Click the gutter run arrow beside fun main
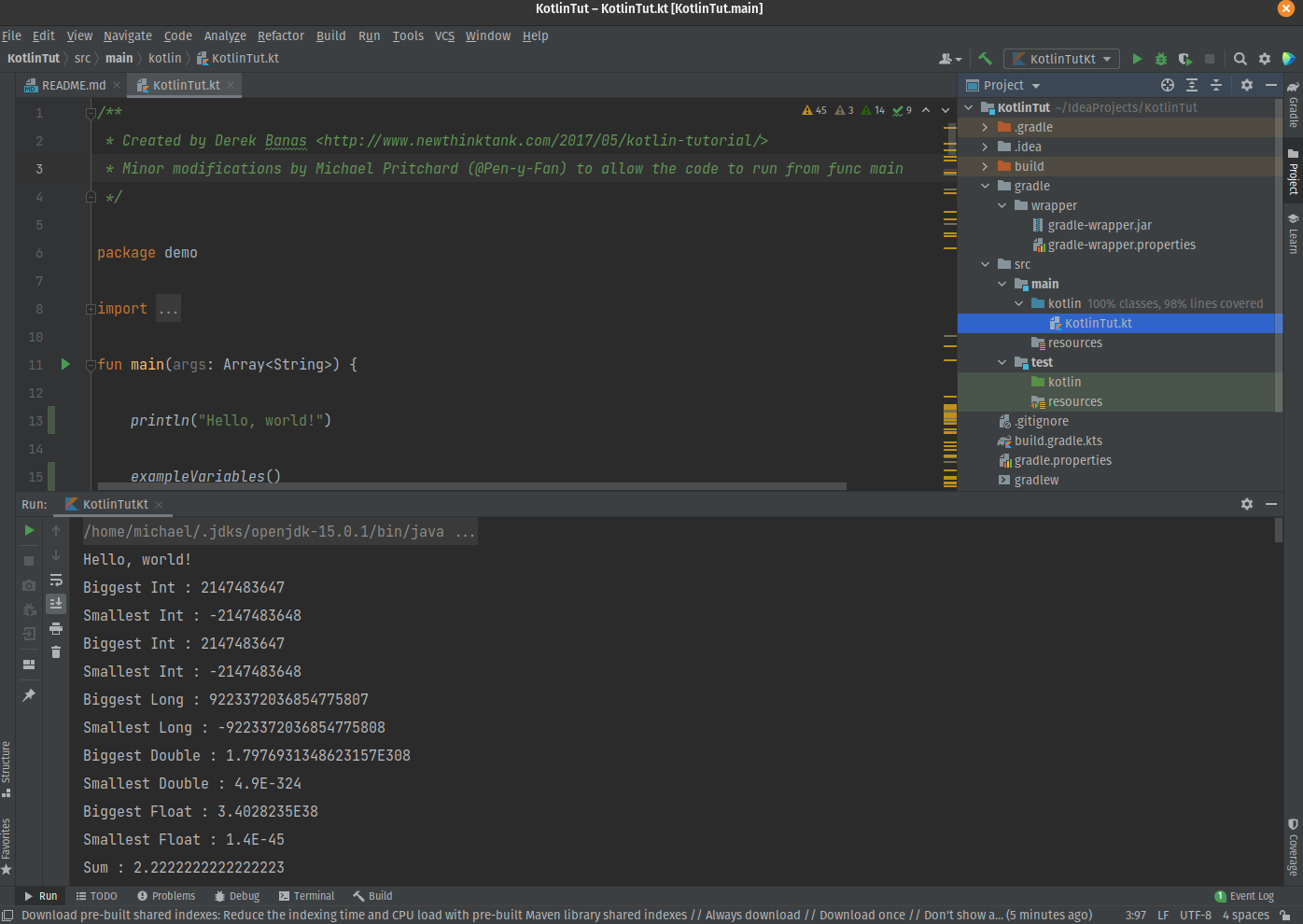 coord(65,364)
